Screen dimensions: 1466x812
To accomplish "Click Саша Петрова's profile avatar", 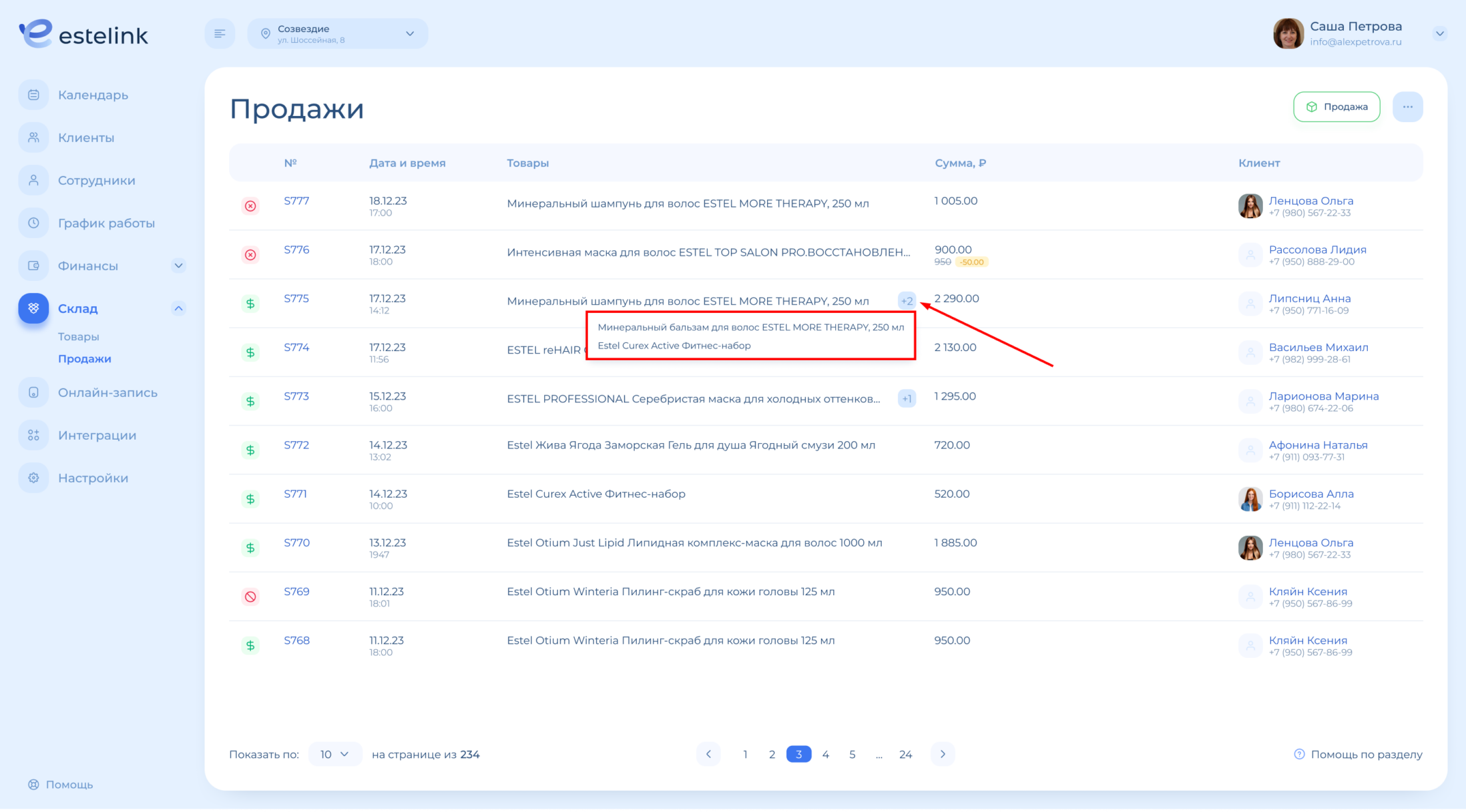I will 1288,33.
